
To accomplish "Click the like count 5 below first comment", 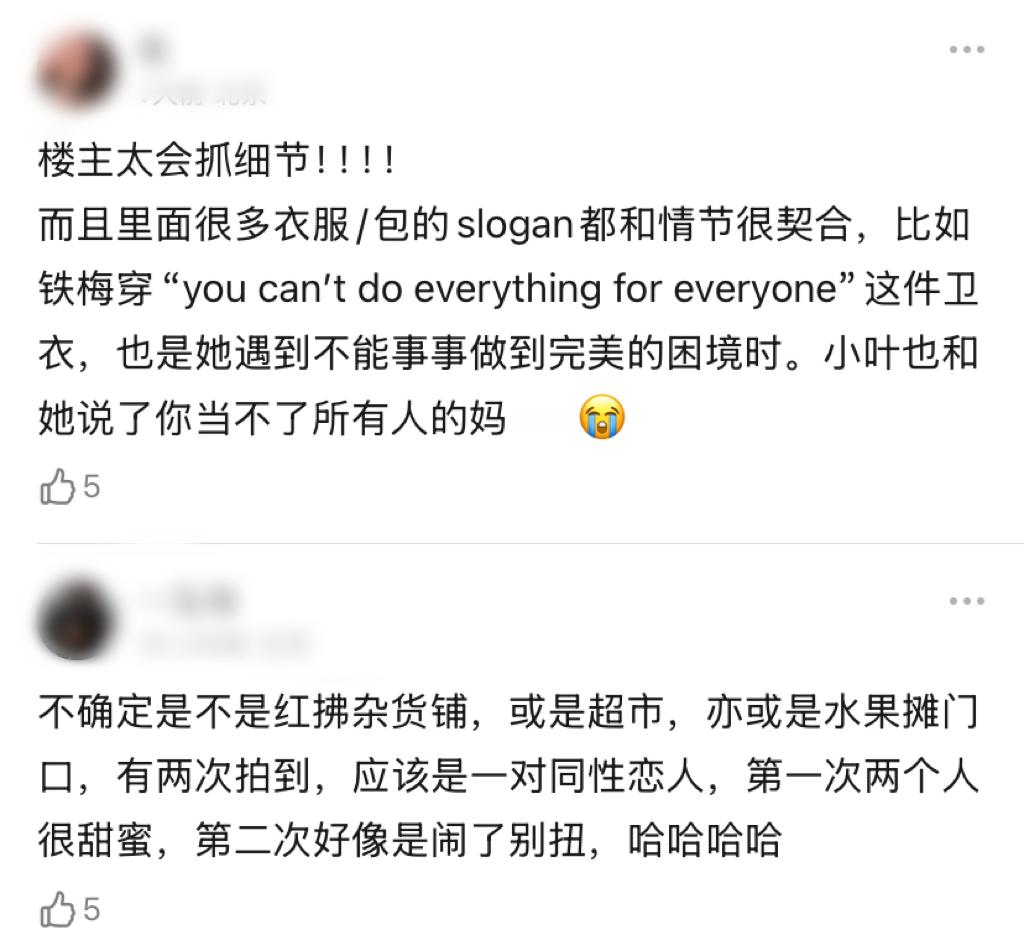I will 91,487.
